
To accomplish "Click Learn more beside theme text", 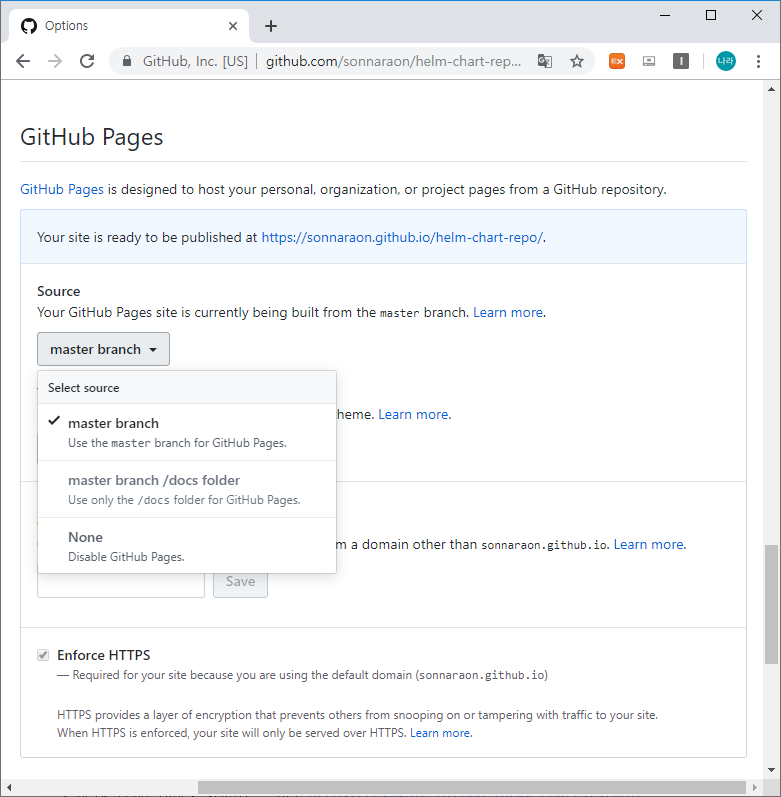I will point(413,414).
